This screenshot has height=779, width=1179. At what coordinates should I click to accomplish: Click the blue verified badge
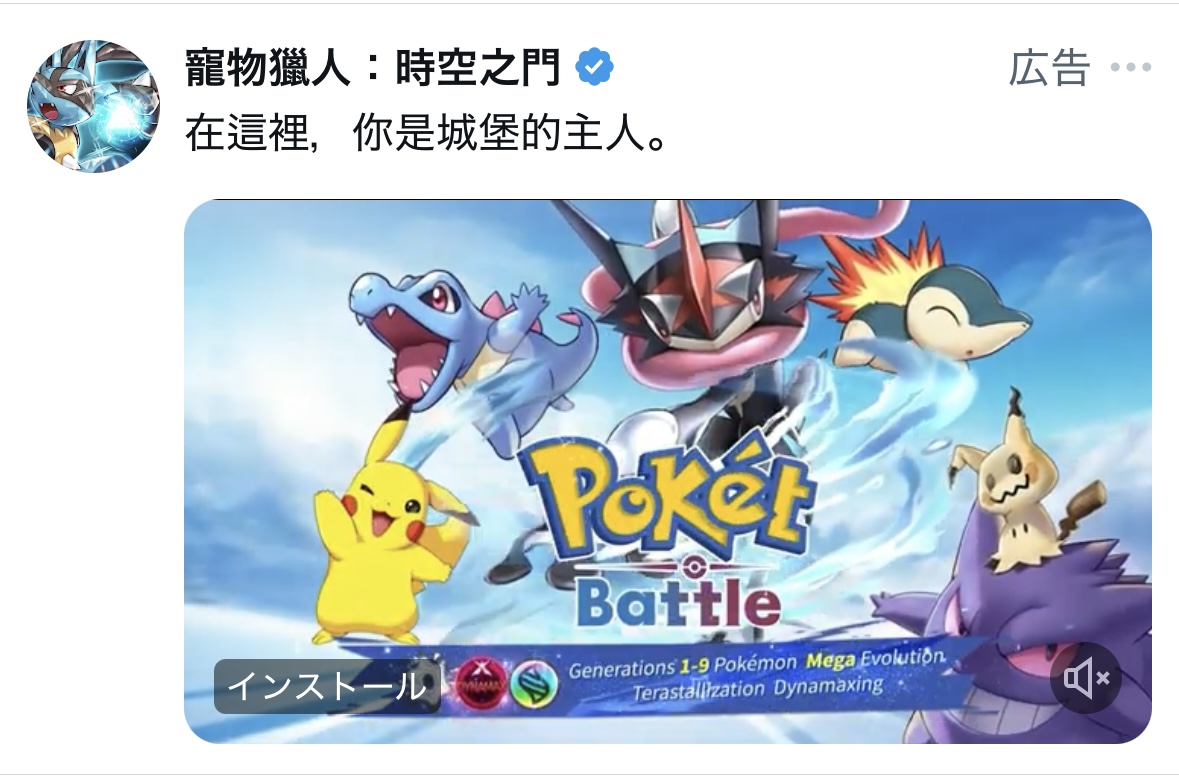(x=594, y=67)
